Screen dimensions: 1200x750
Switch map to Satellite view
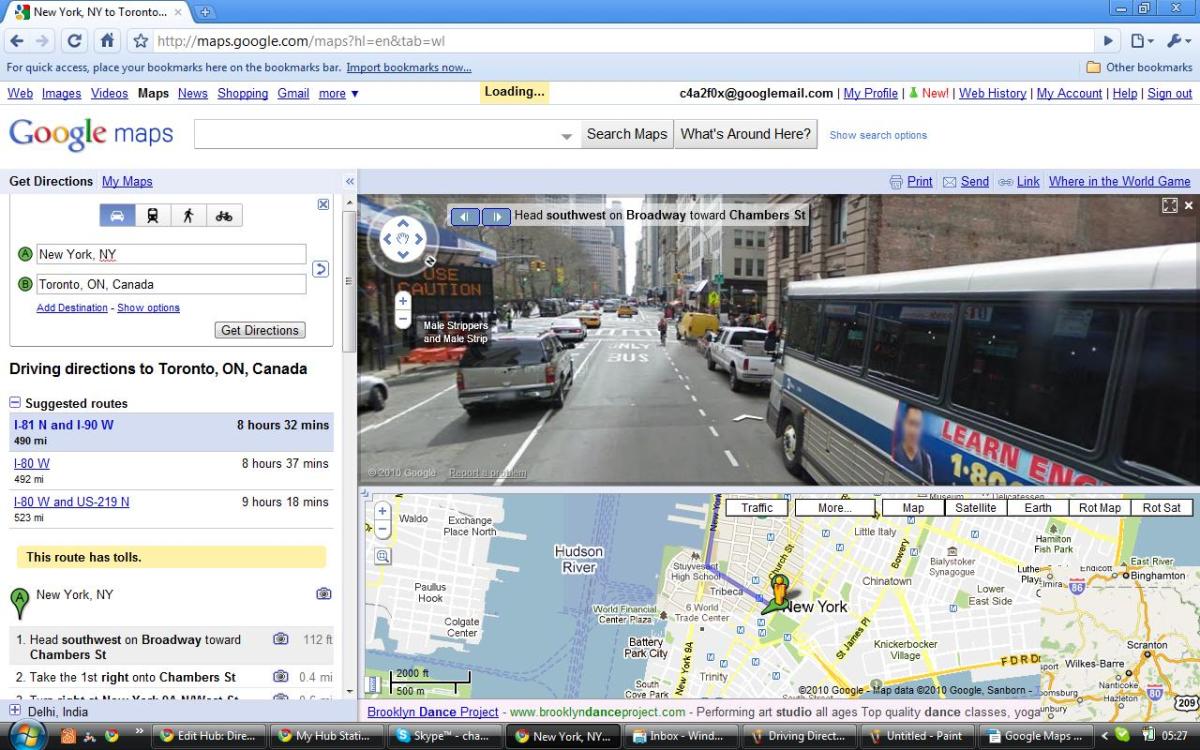tap(975, 508)
